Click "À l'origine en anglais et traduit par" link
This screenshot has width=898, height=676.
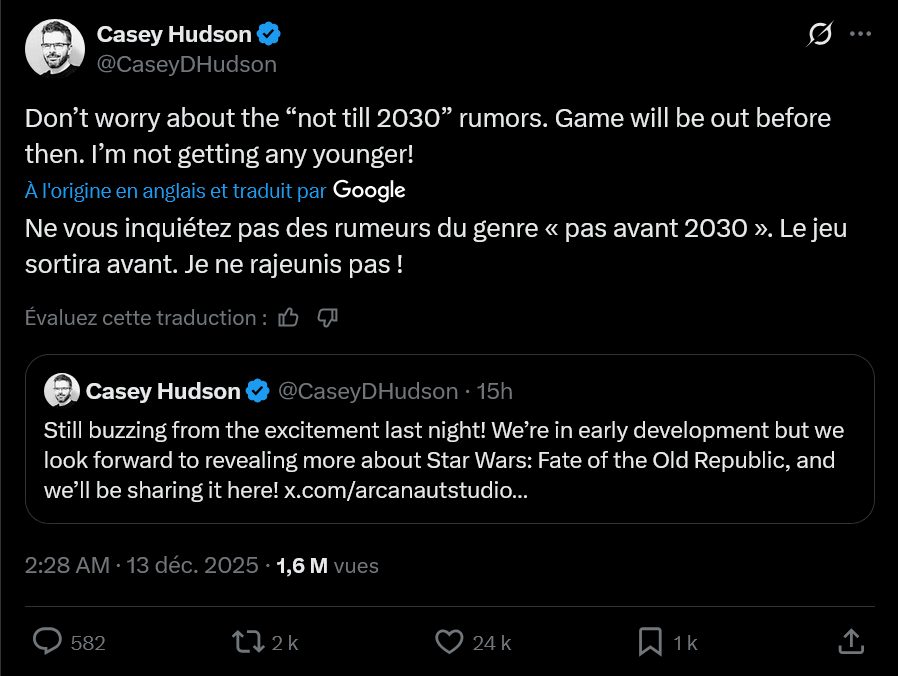point(175,190)
